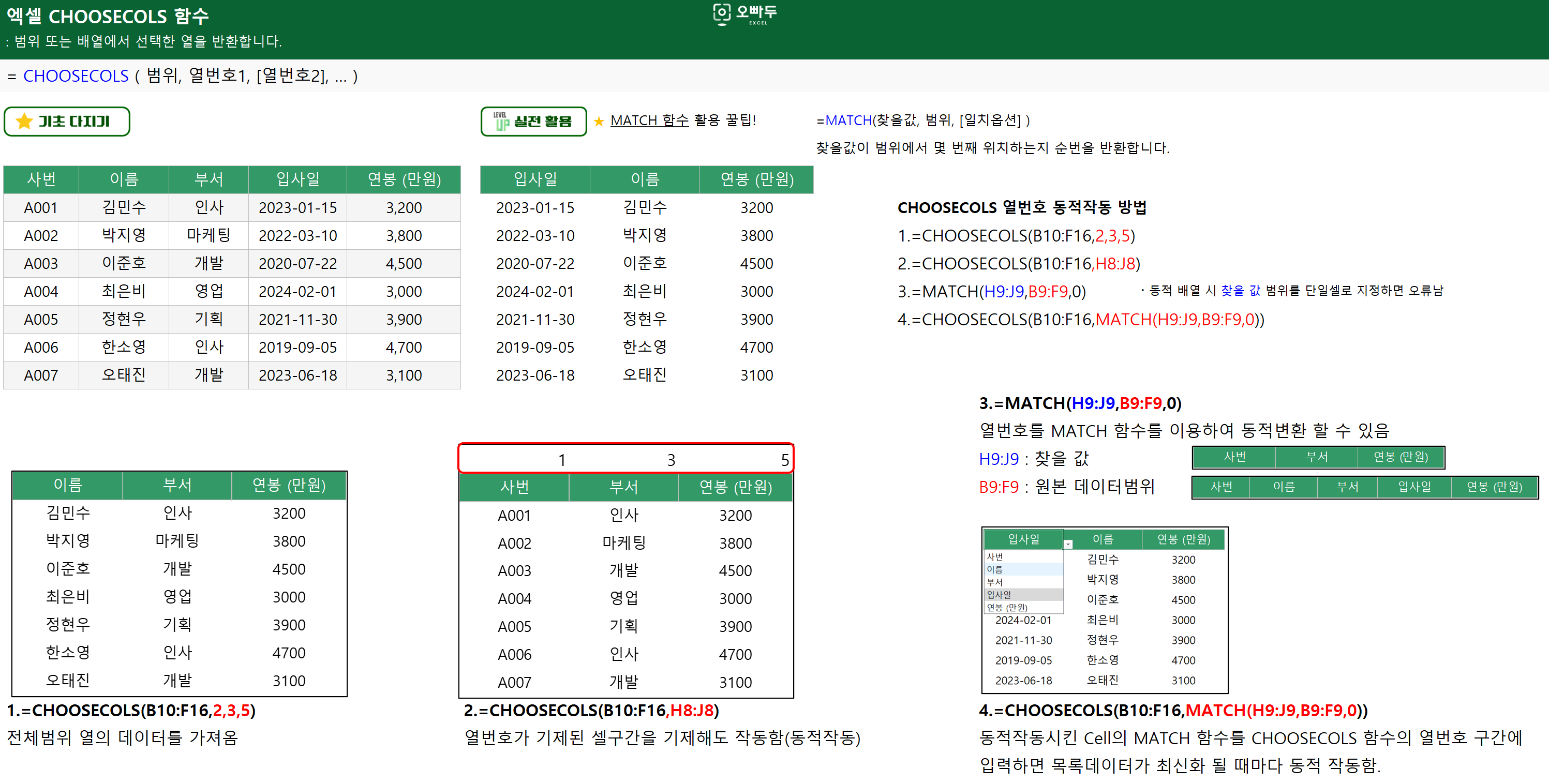This screenshot has width=1549, height=784.
Task: Click subtitle 범위 또는 배열에서 선택한 열을 반환합니다
Action: point(143,41)
